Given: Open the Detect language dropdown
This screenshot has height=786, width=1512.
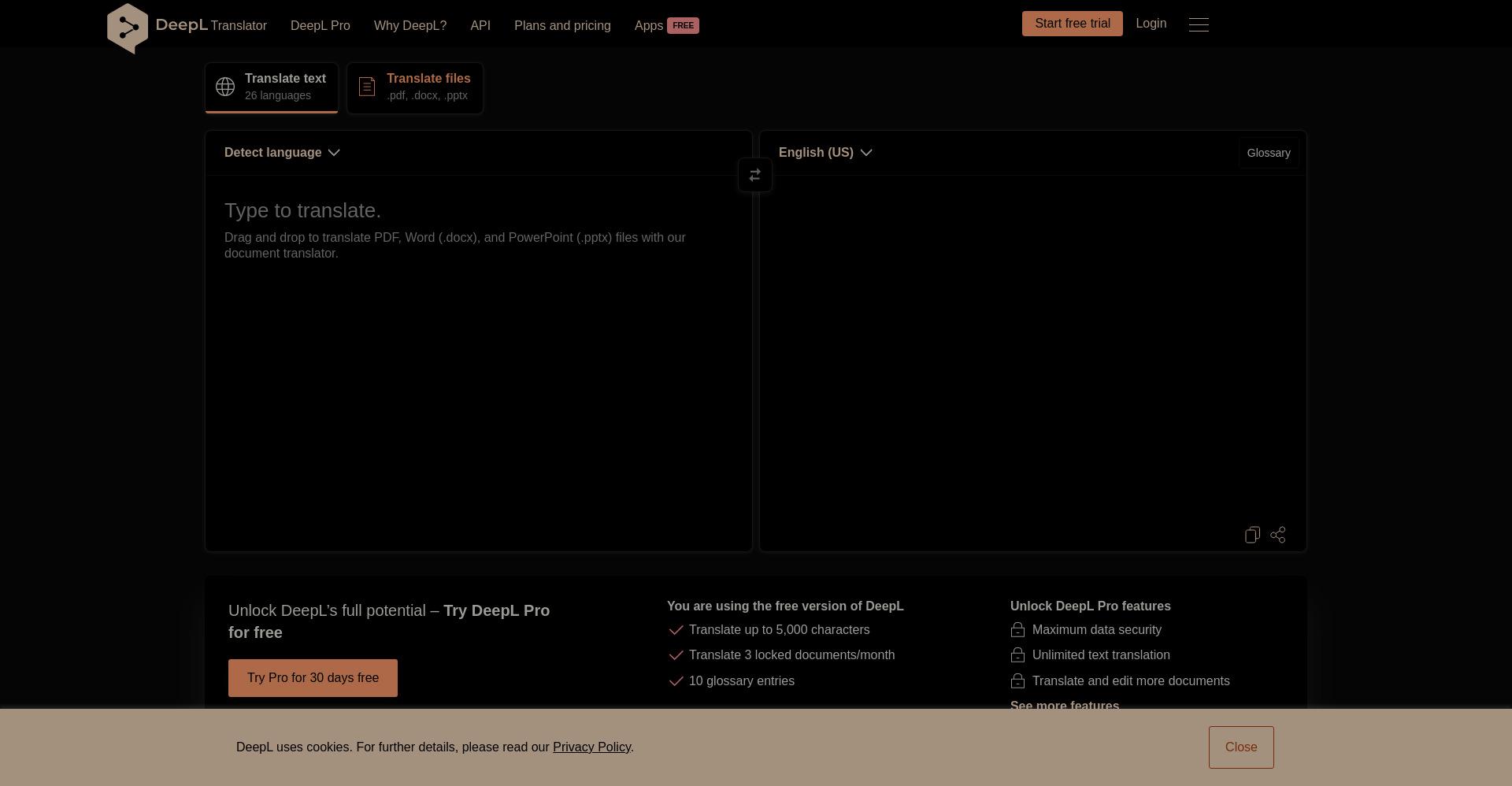Looking at the screenshot, I should (x=282, y=153).
